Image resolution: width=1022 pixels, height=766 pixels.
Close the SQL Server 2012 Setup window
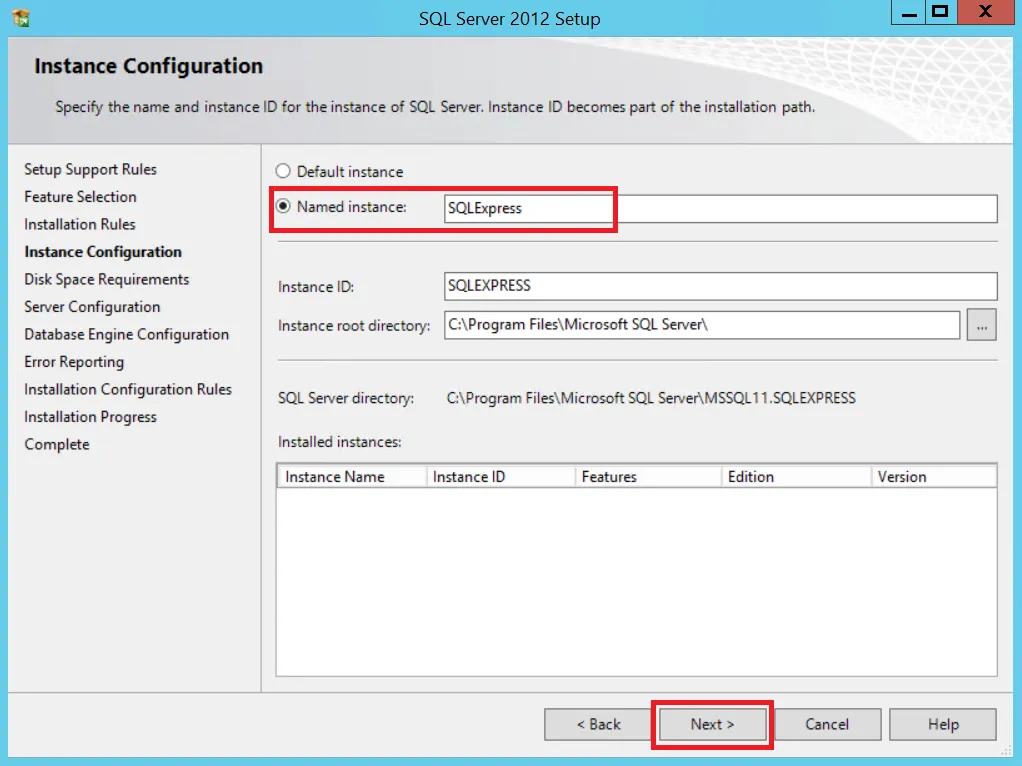(986, 12)
